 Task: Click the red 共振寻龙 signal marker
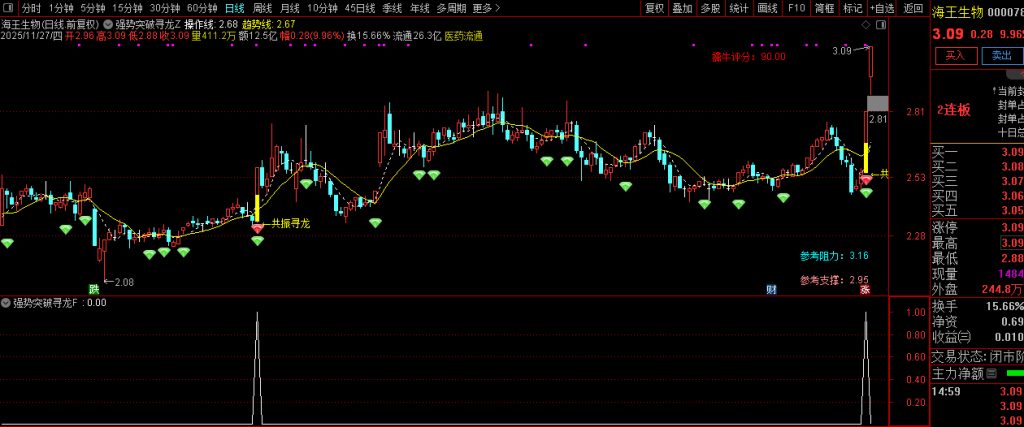tap(258, 227)
